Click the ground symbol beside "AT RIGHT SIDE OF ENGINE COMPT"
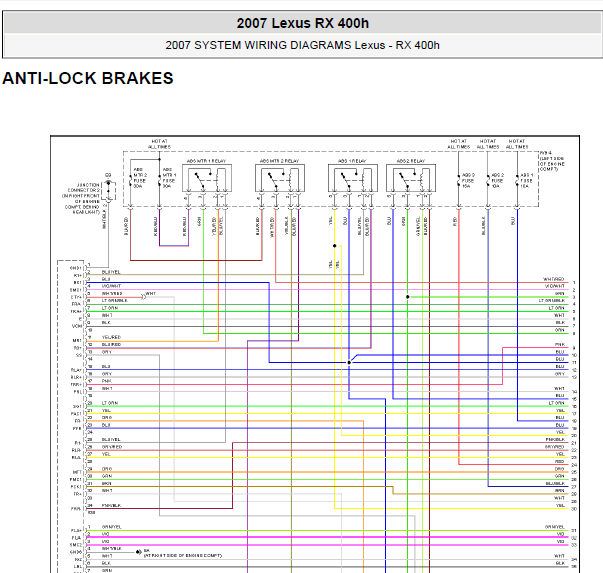 click(x=138, y=552)
